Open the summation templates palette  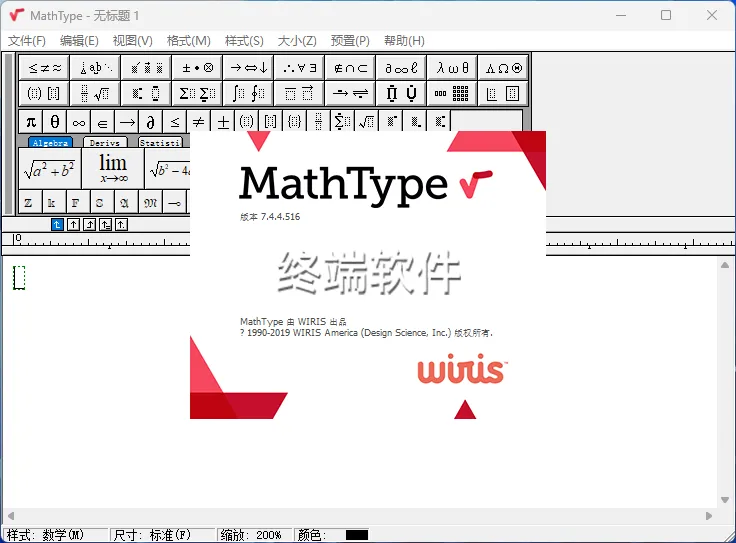198,93
